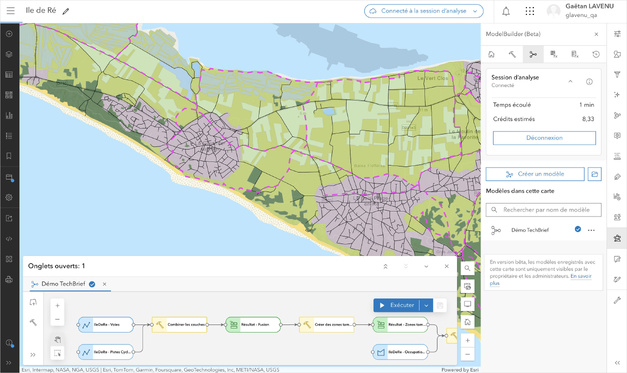Collapse the right toolbar

617,363
